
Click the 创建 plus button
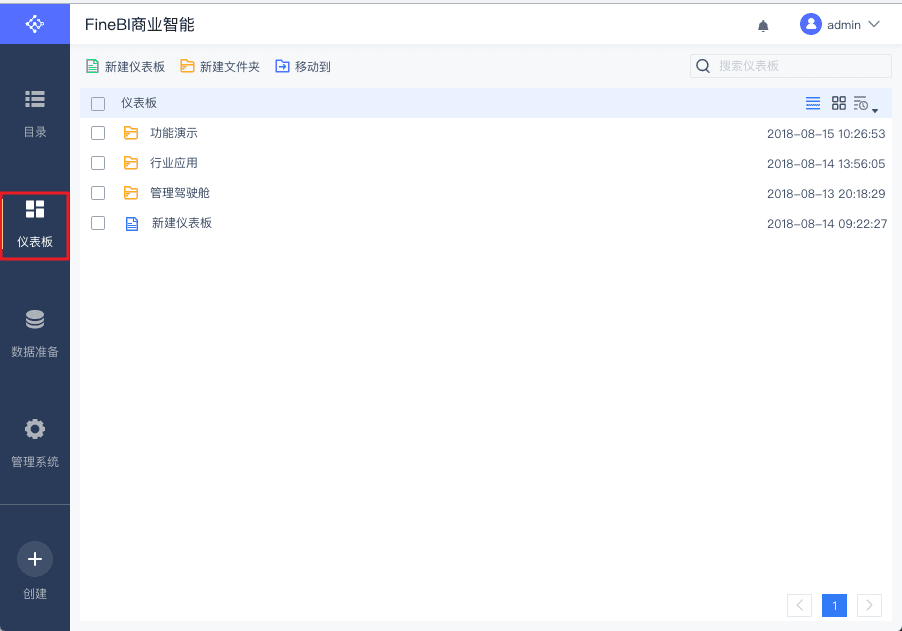(35, 559)
